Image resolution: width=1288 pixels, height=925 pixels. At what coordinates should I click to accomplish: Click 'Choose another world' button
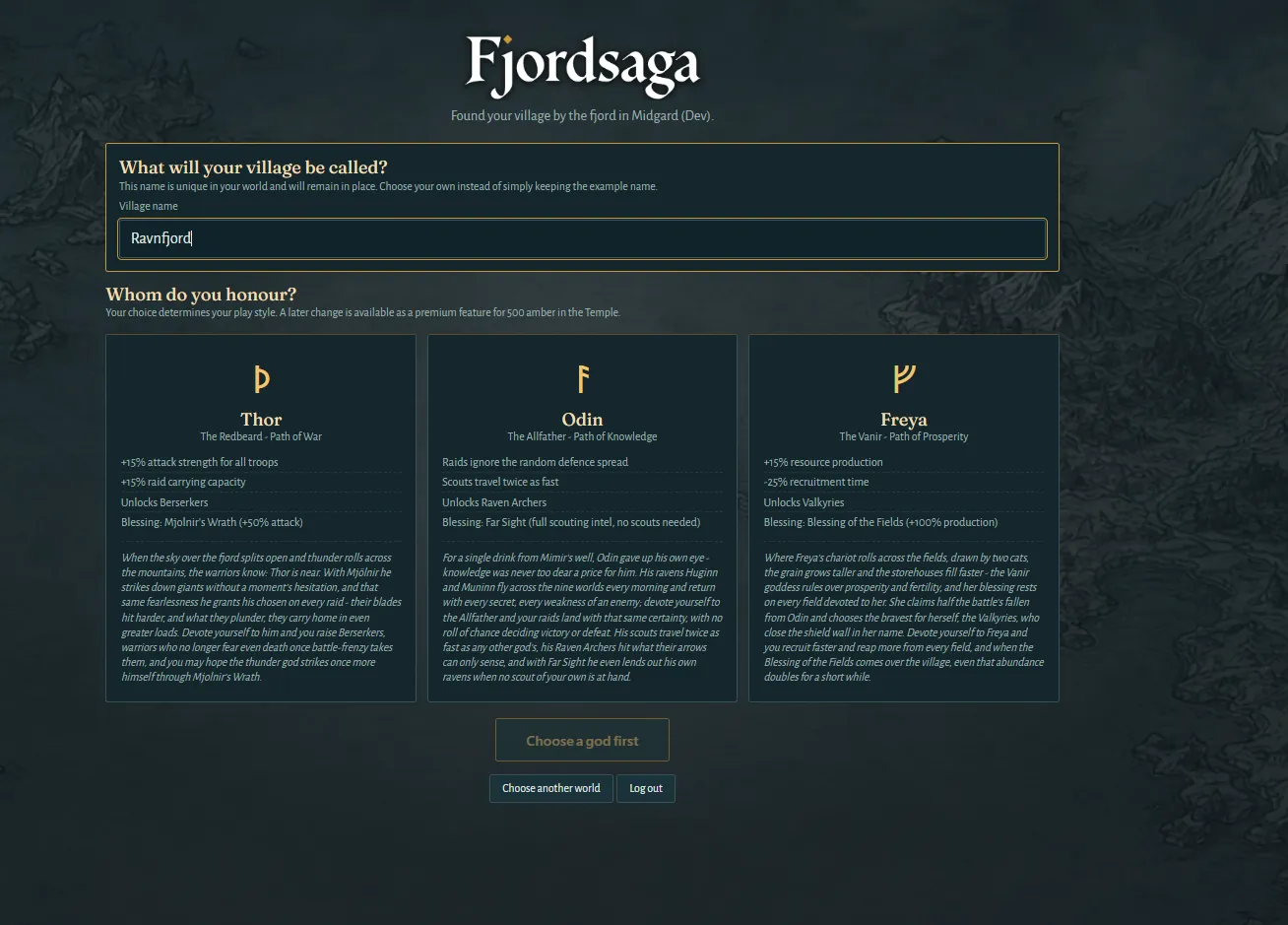(550, 788)
